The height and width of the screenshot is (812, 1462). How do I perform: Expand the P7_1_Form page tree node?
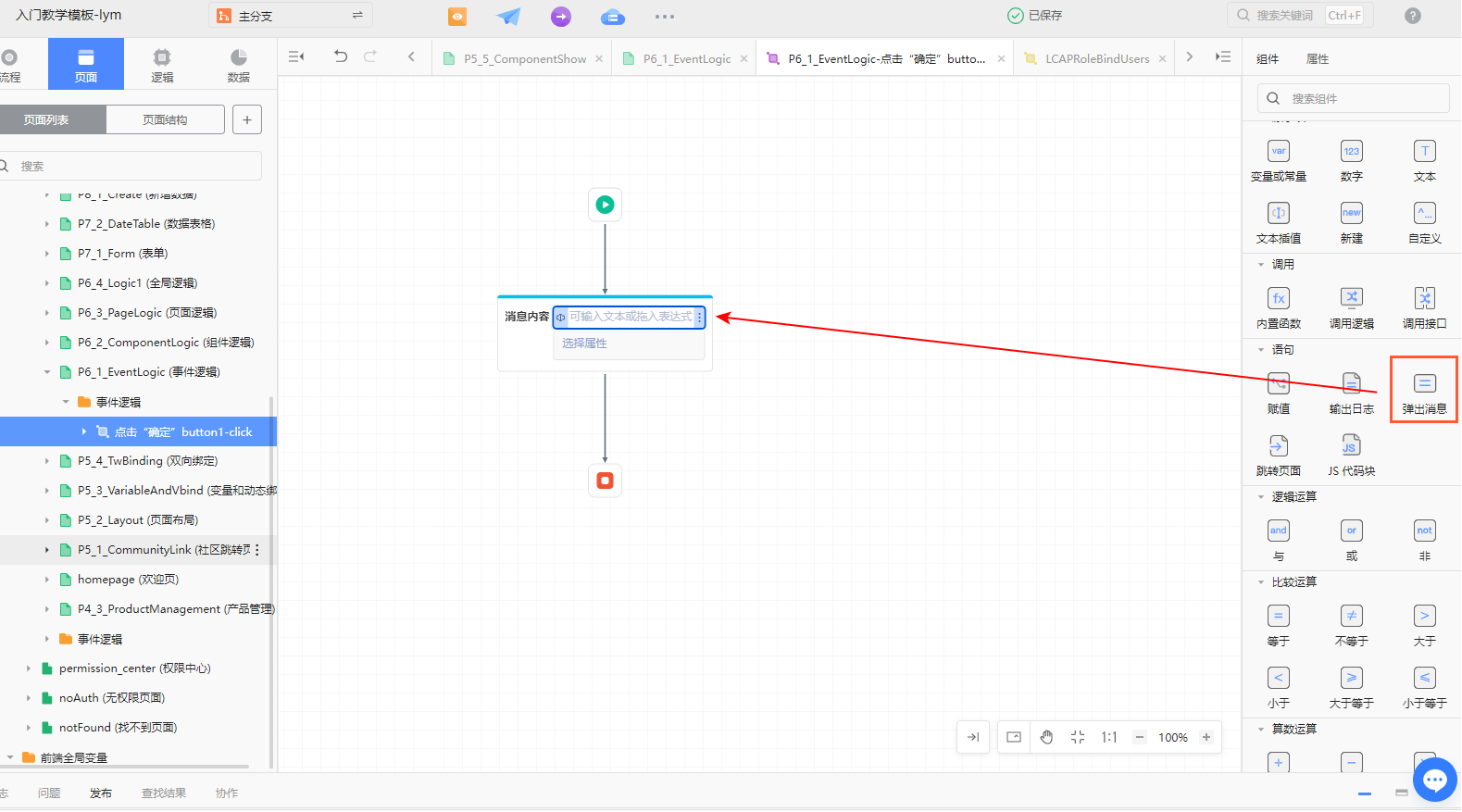(47, 254)
